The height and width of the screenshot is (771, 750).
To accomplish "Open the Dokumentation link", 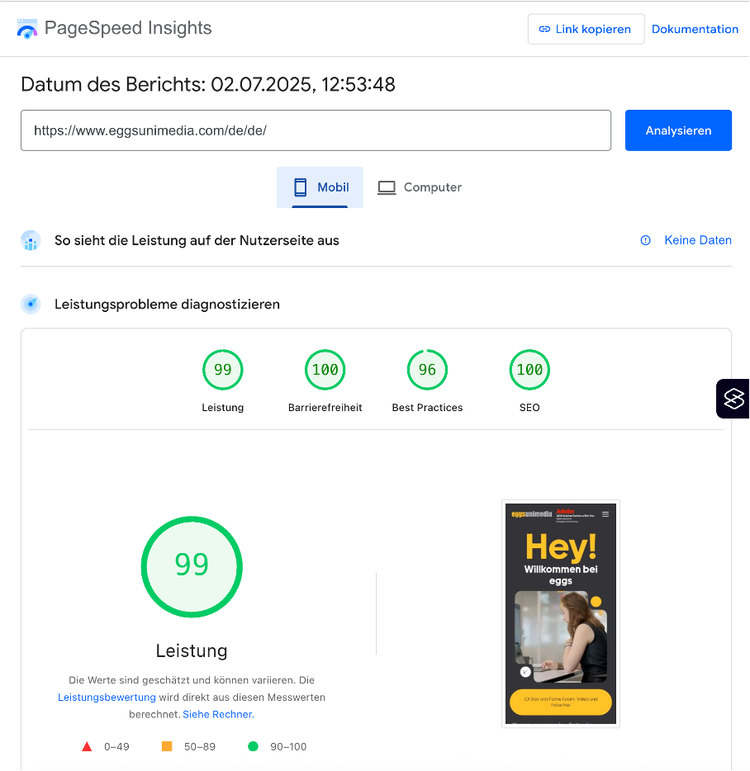I will click(x=695, y=29).
